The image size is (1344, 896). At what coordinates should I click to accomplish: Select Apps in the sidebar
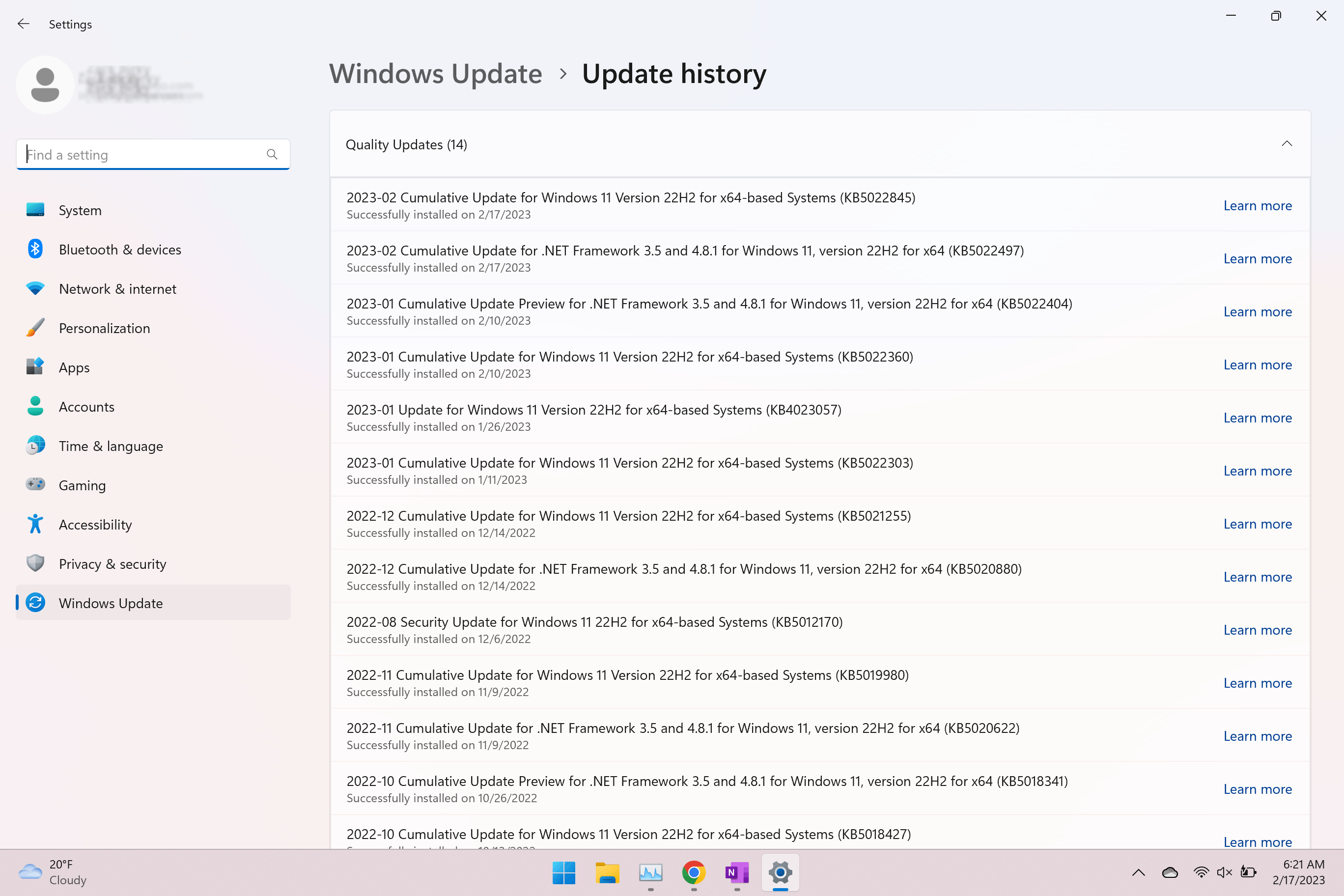(74, 367)
